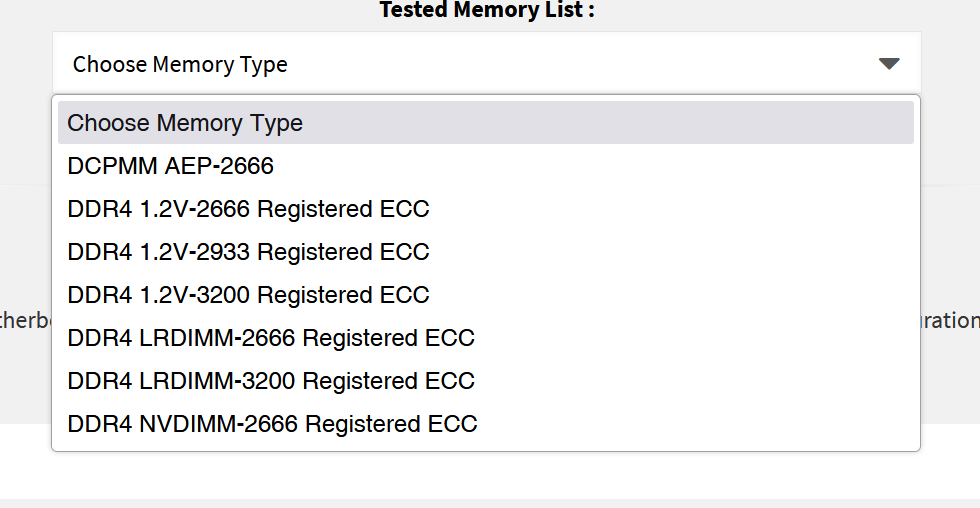Select the NVDIMM memory type entry
Image resolution: width=980 pixels, height=508 pixels.
coord(273,424)
